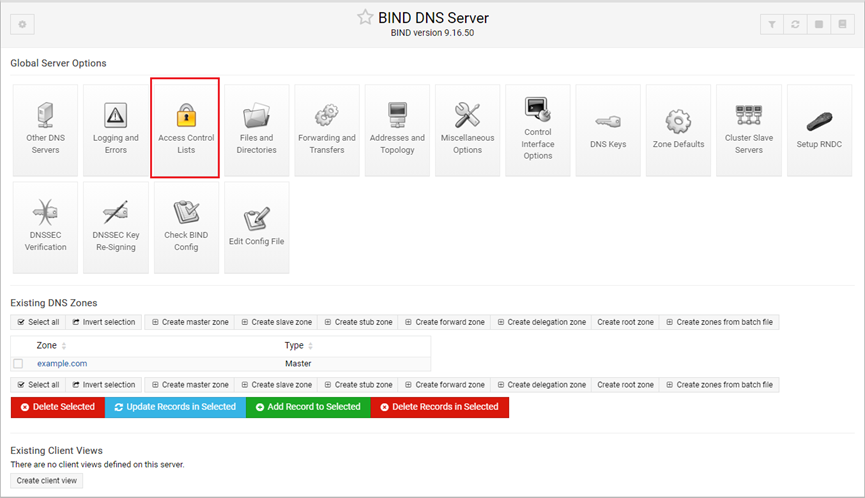
Task: Tick the example.com zone checkbox
Action: point(18,363)
